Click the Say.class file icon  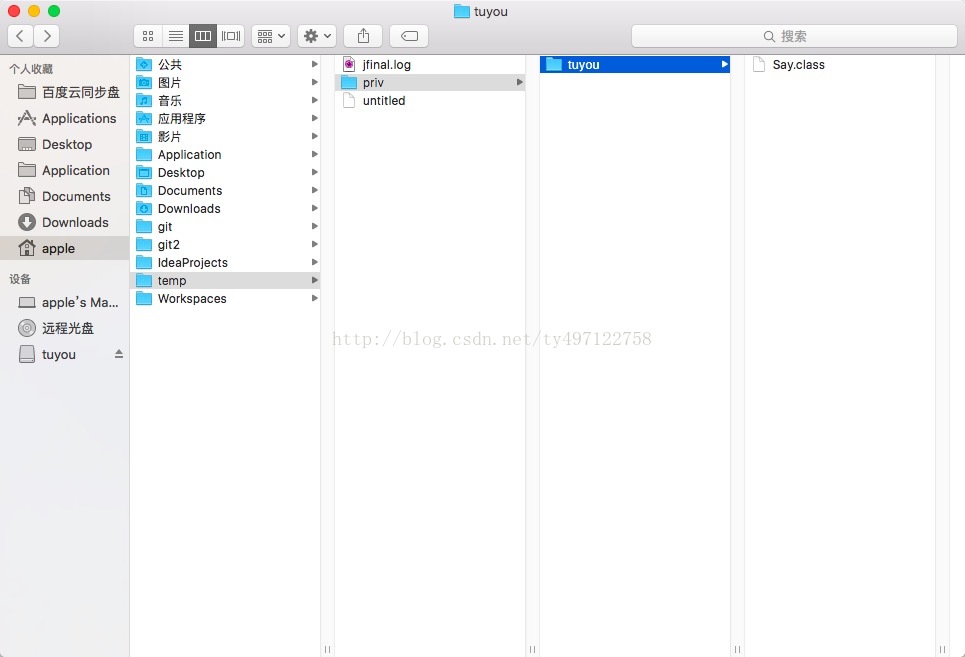pyautogui.click(x=759, y=64)
